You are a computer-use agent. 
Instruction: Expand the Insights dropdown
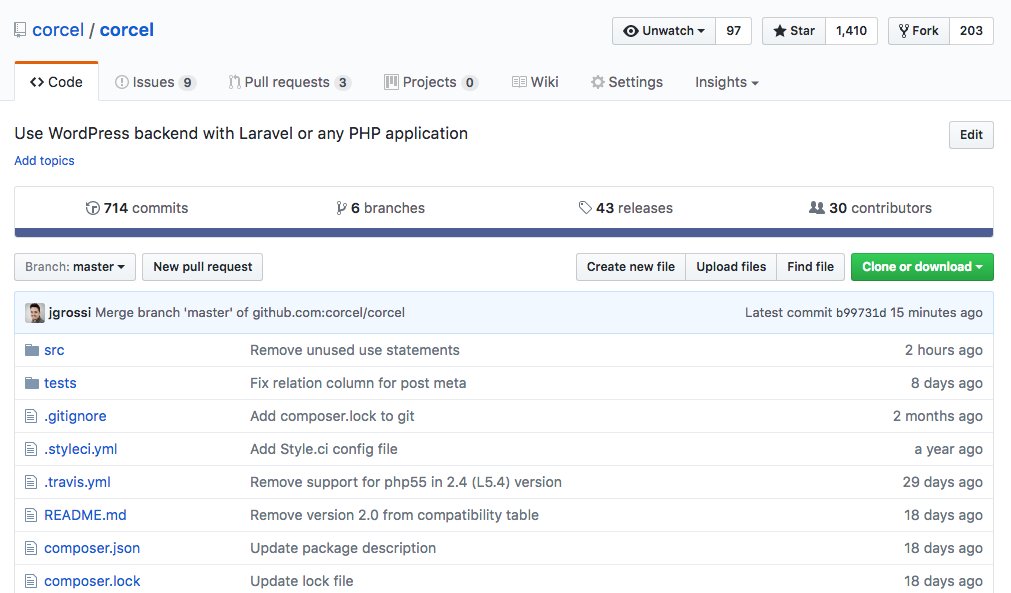click(727, 82)
